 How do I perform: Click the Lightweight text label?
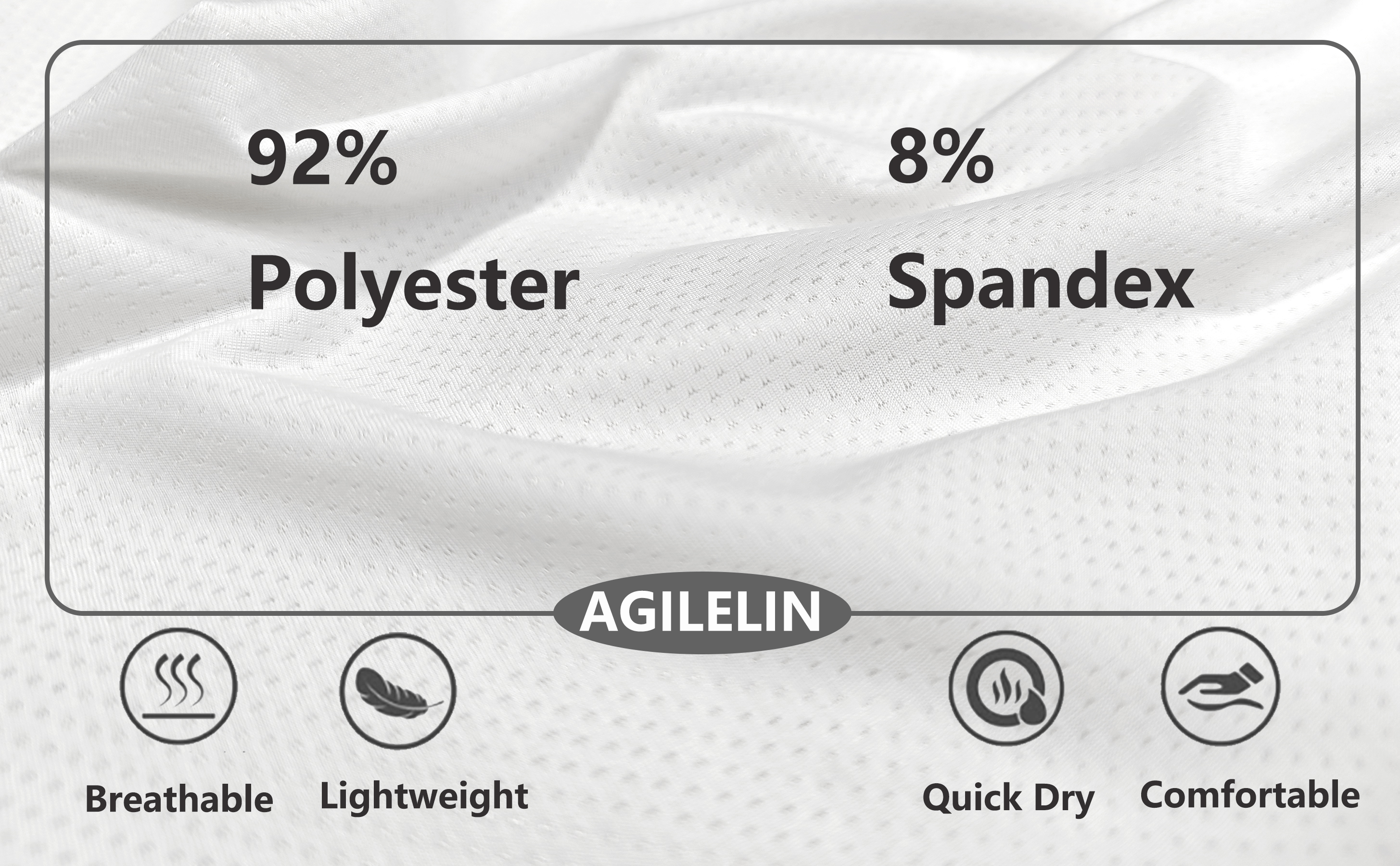(x=424, y=797)
